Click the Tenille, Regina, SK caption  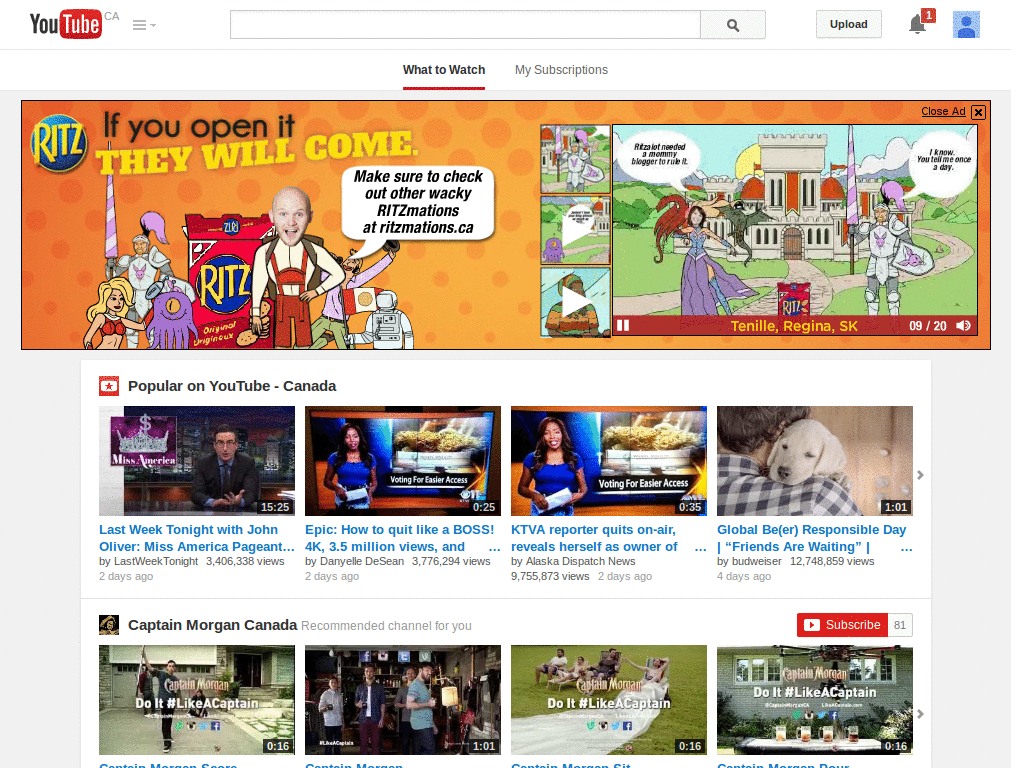click(x=793, y=326)
